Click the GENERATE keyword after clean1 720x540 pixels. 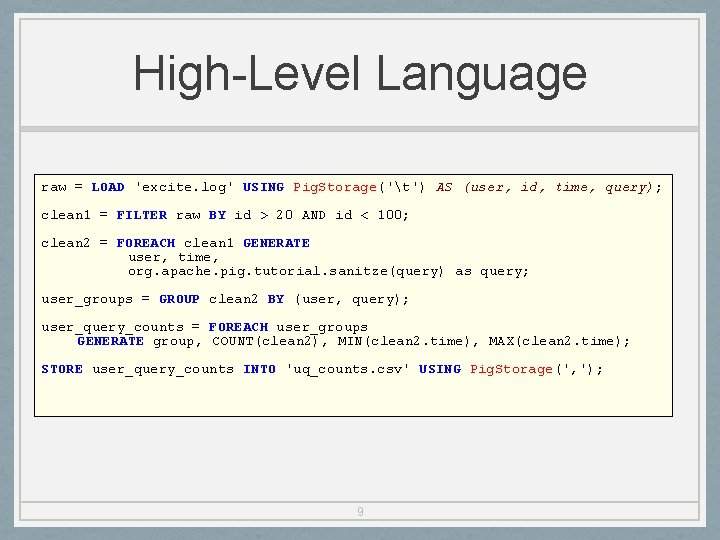[276, 243]
